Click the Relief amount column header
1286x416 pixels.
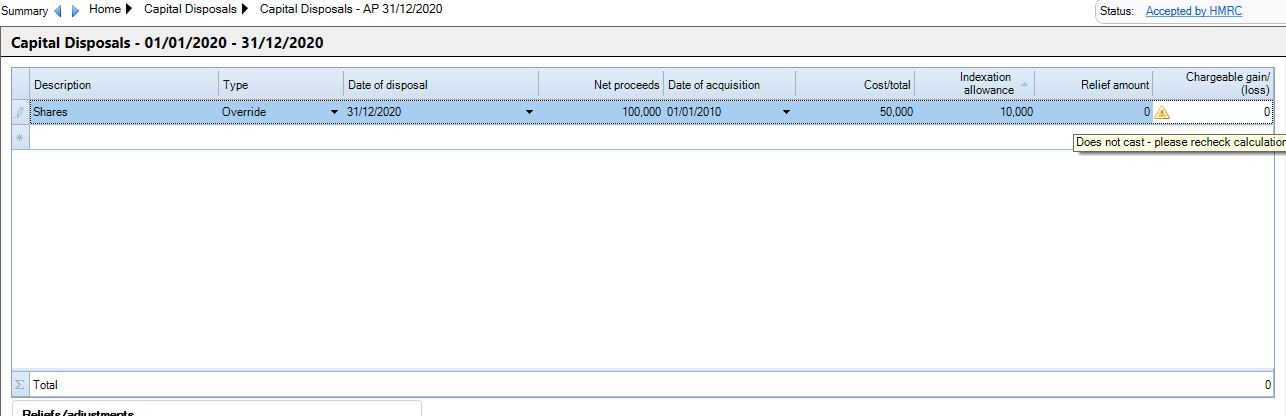point(1093,85)
